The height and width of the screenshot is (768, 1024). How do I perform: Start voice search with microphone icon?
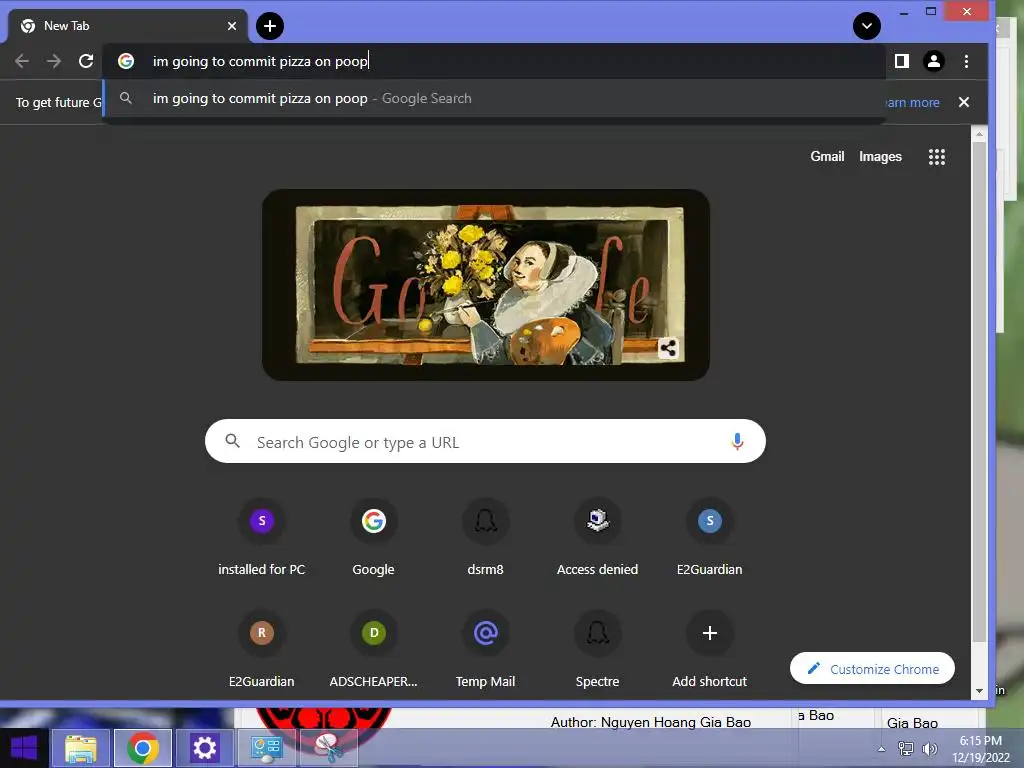point(737,442)
